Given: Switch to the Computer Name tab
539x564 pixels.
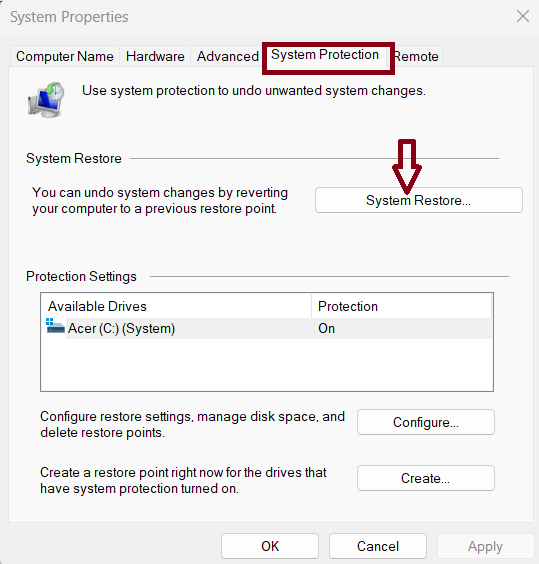Looking at the screenshot, I should 65,56.
